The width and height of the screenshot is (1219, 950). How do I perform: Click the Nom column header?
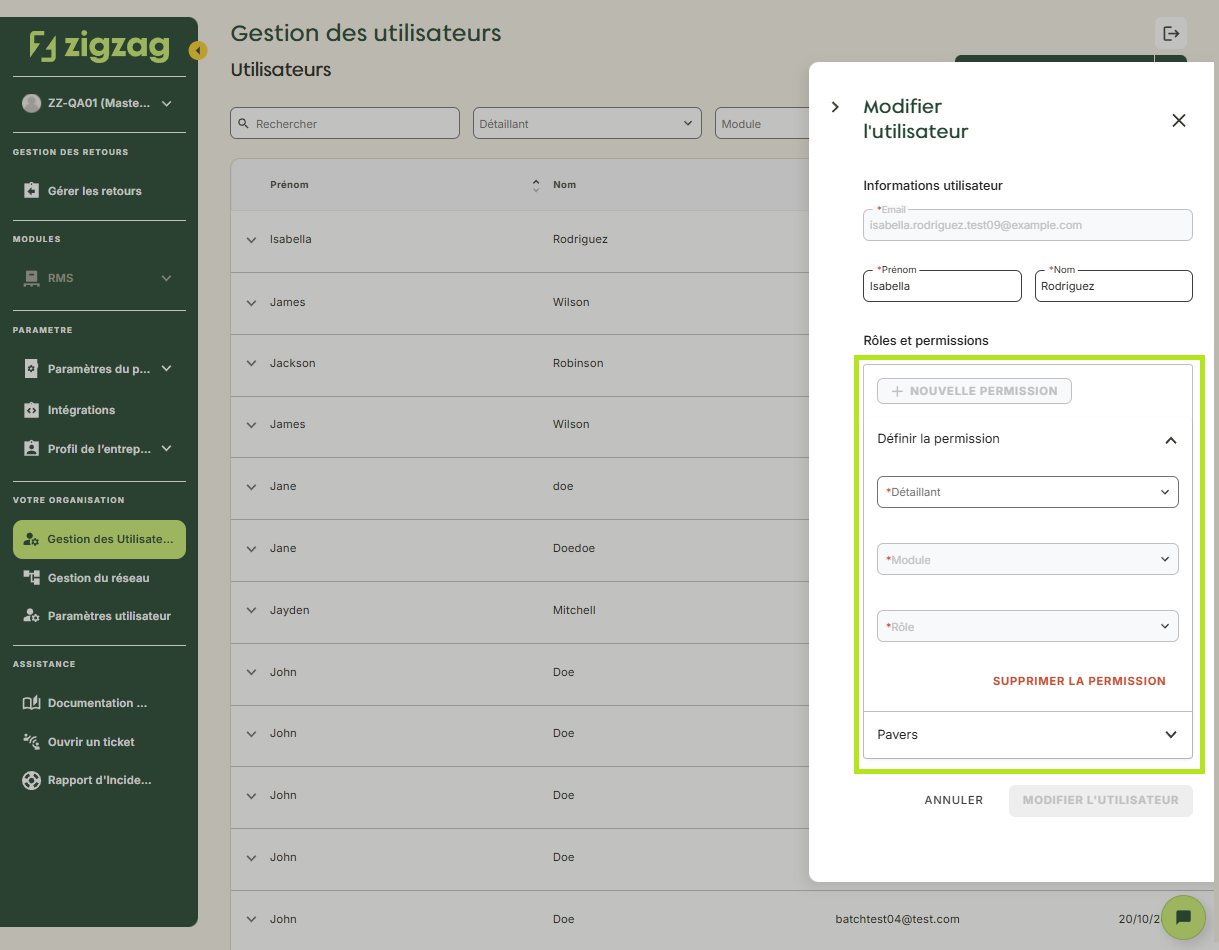point(564,185)
